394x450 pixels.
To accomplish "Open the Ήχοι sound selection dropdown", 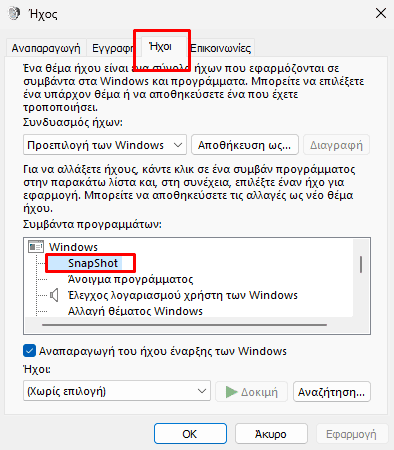I will coord(117,391).
